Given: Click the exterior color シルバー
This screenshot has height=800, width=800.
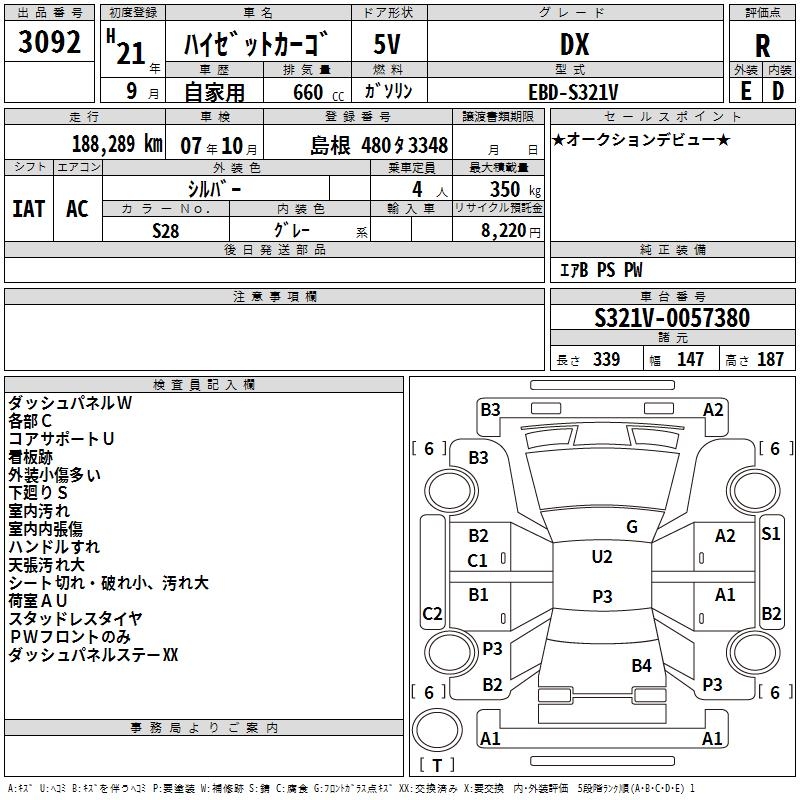Looking at the screenshot, I should (x=214, y=189).
